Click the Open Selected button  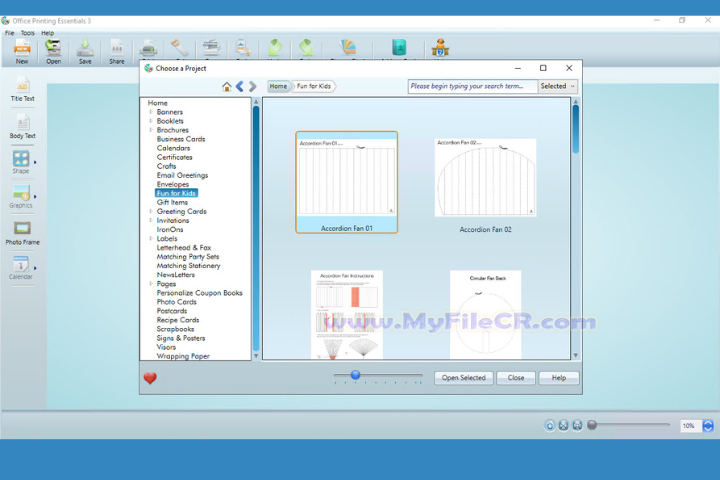pyautogui.click(x=464, y=378)
